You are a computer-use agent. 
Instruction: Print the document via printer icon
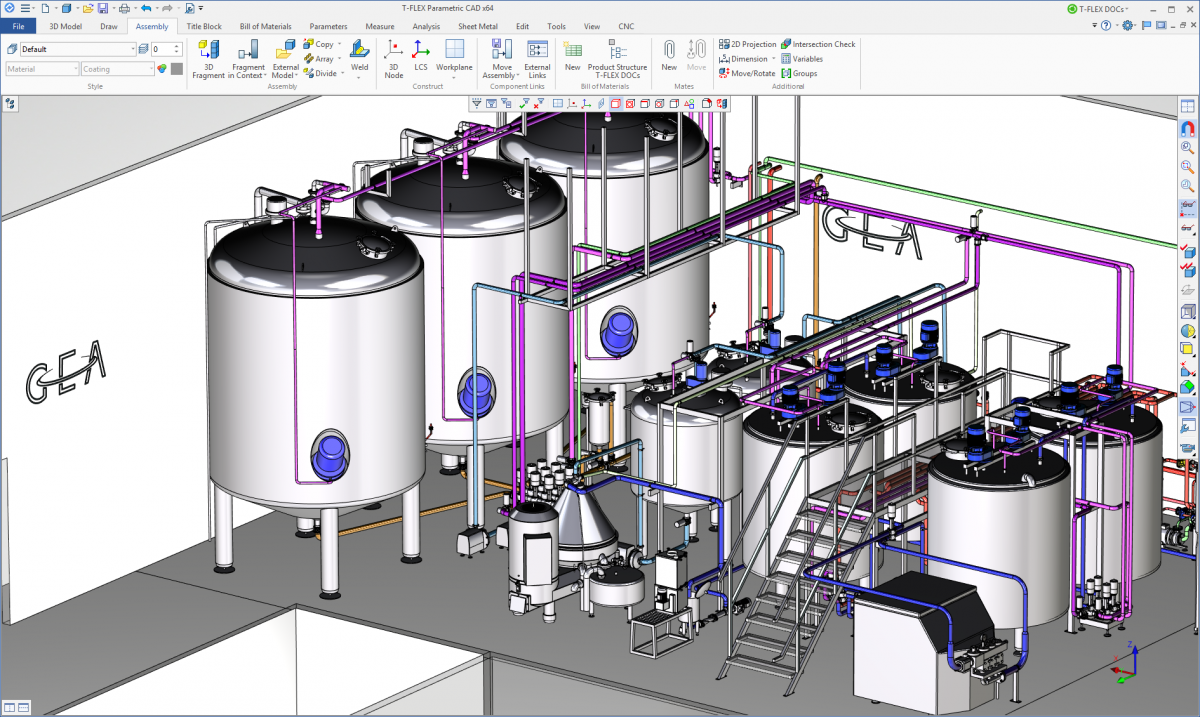(x=123, y=8)
